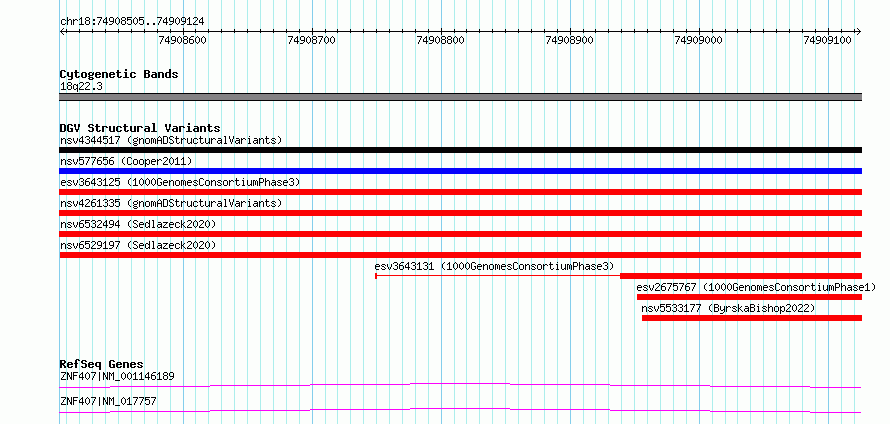Open the nsv6529197 (Sedlazeck2020) label
The image size is (890, 424).
click(x=138, y=245)
